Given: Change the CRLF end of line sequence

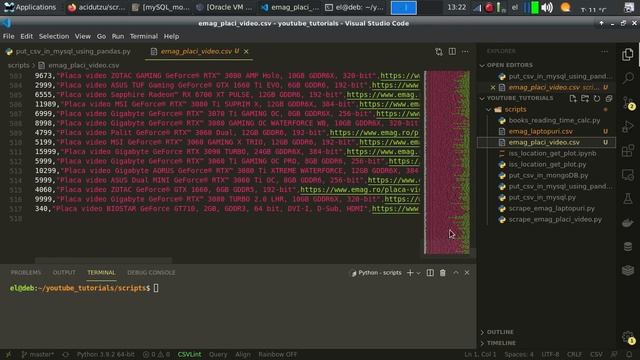Looking at the screenshot, I should [574, 354].
